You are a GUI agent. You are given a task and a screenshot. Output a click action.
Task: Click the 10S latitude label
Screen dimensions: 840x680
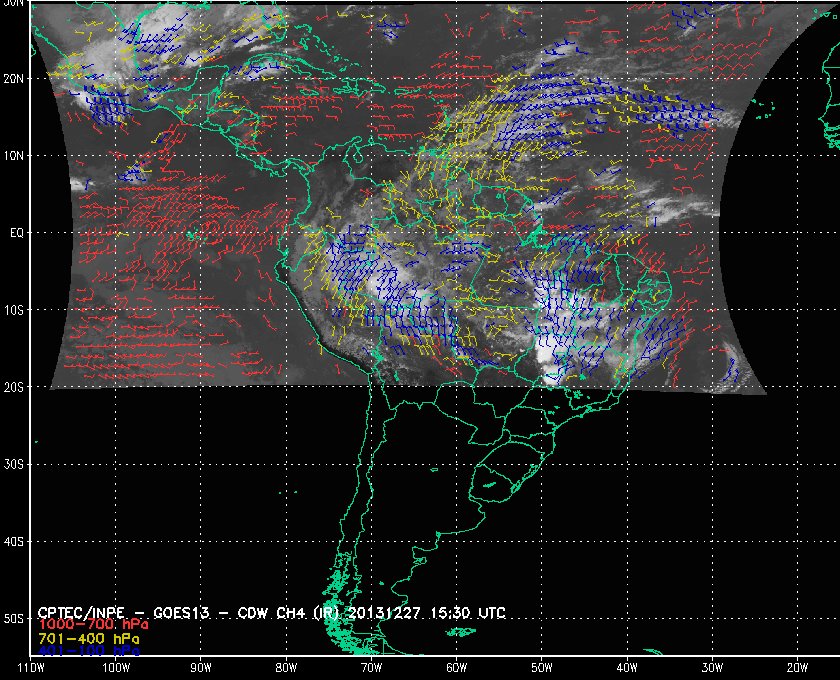[13, 310]
